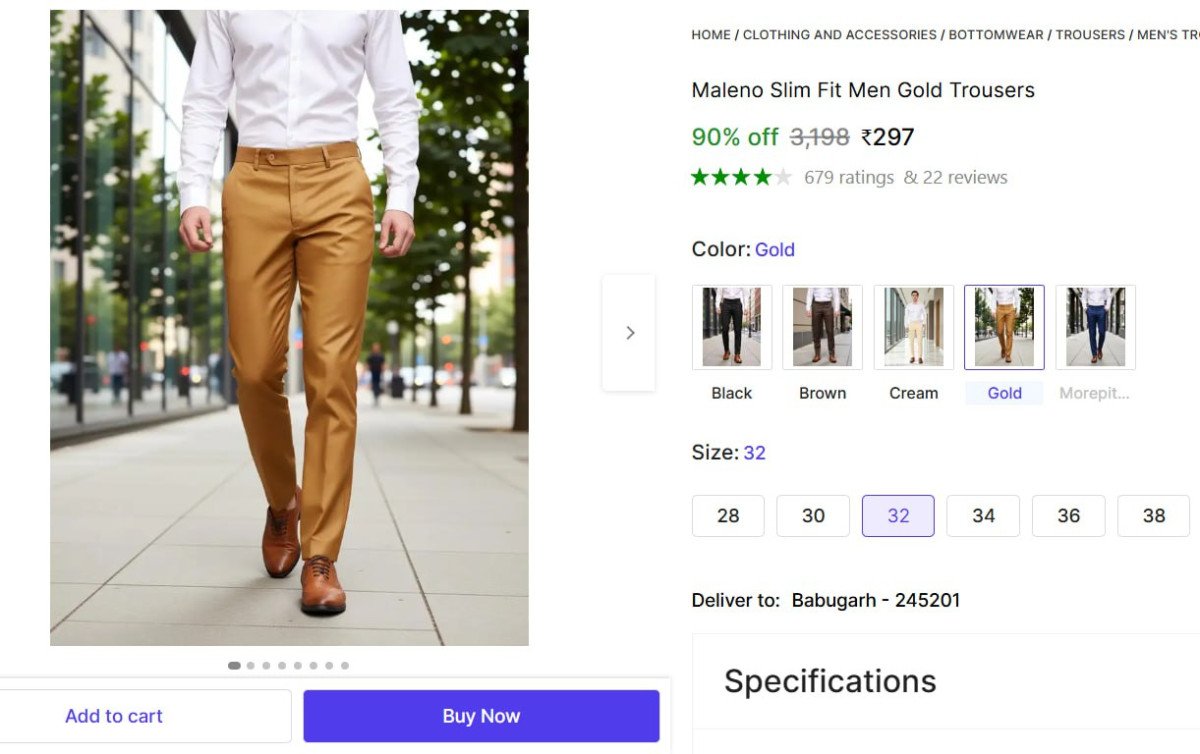Open TROUSERS breadcrumb category
This screenshot has height=754, width=1200.
coord(1090,35)
